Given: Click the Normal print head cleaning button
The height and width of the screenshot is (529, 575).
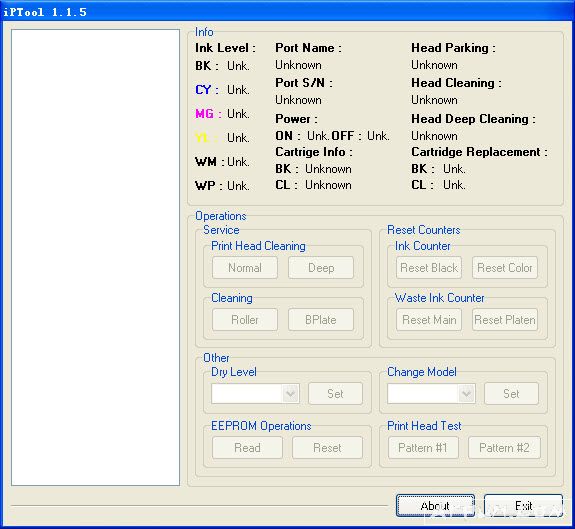Looking at the screenshot, I should click(245, 268).
